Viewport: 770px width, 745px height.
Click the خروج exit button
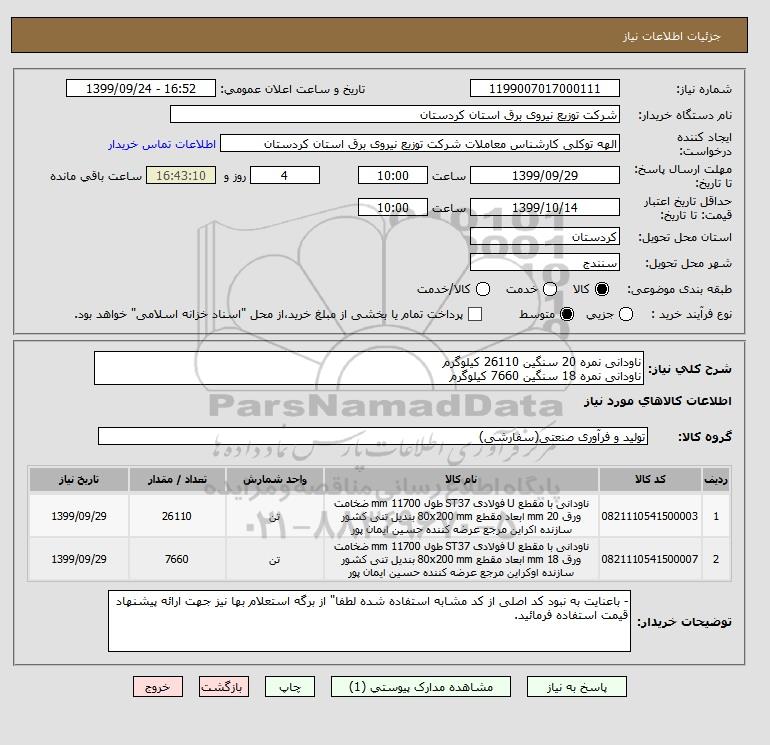[x=158, y=687]
